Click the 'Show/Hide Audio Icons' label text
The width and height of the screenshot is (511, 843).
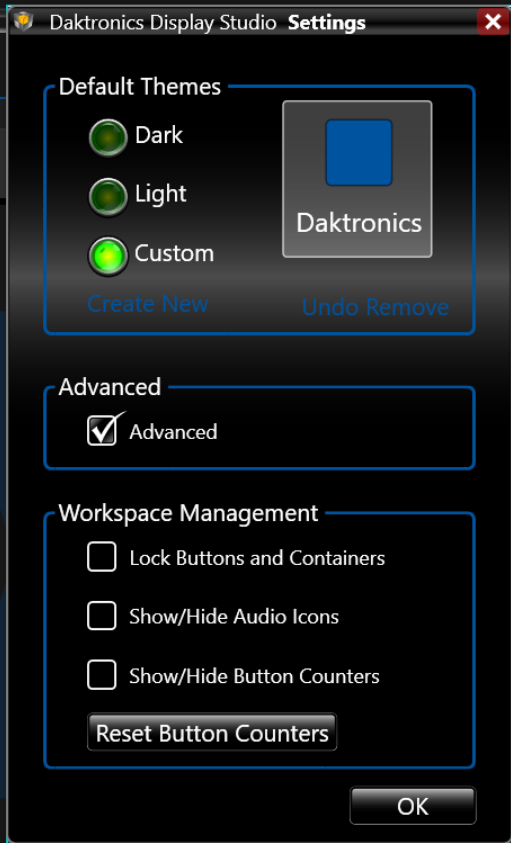[234, 616]
